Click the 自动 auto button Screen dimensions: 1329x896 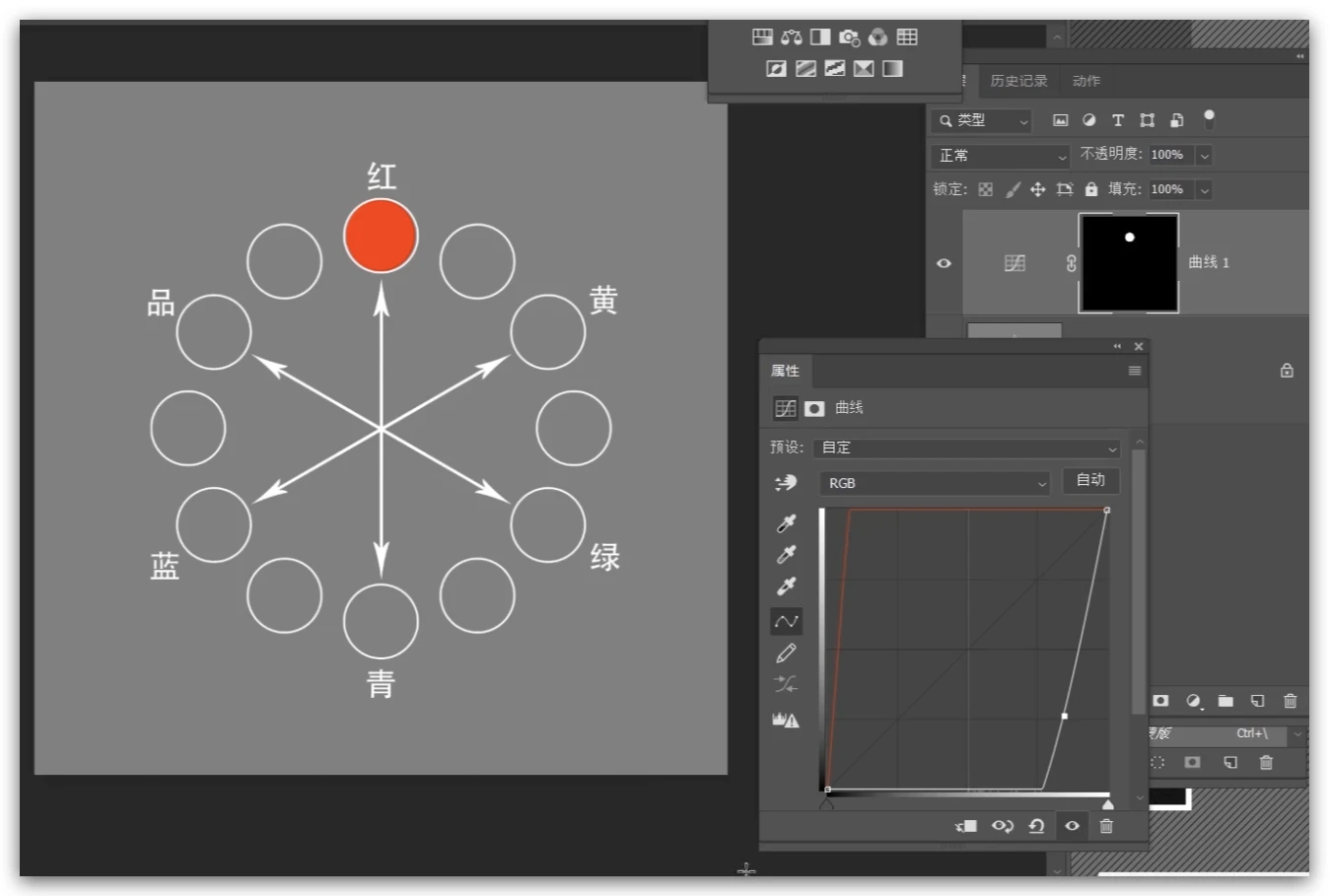(x=1090, y=480)
